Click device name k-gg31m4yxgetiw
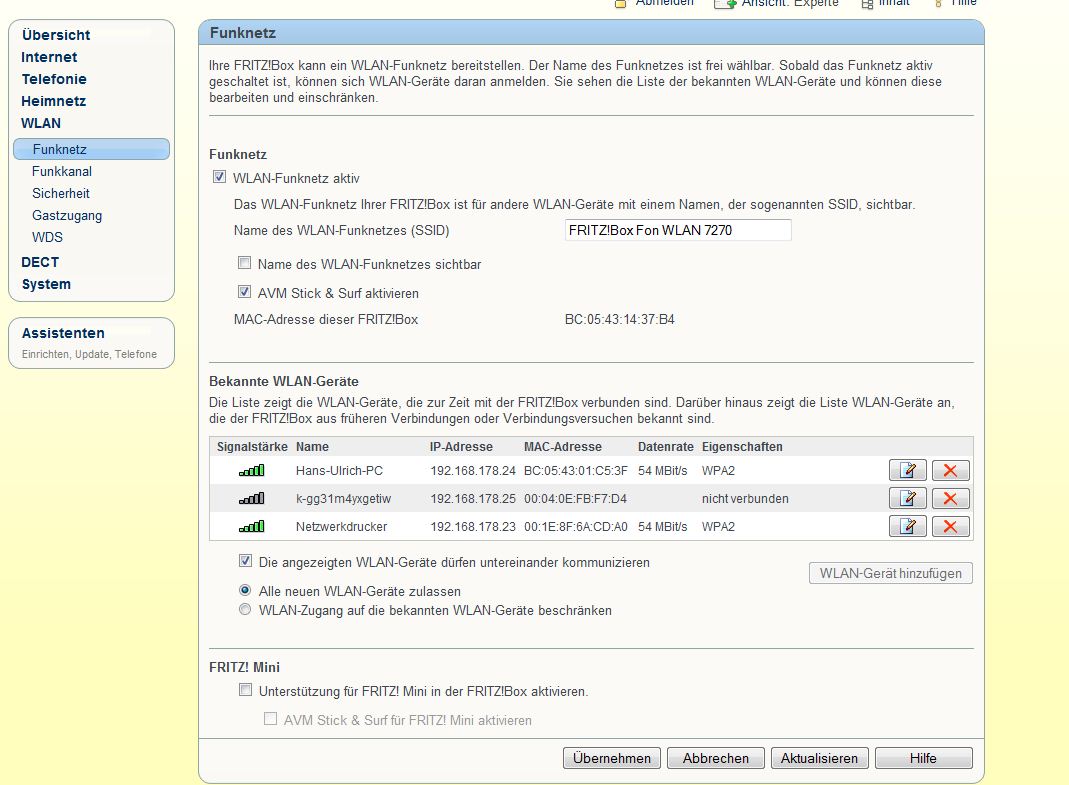This screenshot has height=785, width=1069. 344,499
